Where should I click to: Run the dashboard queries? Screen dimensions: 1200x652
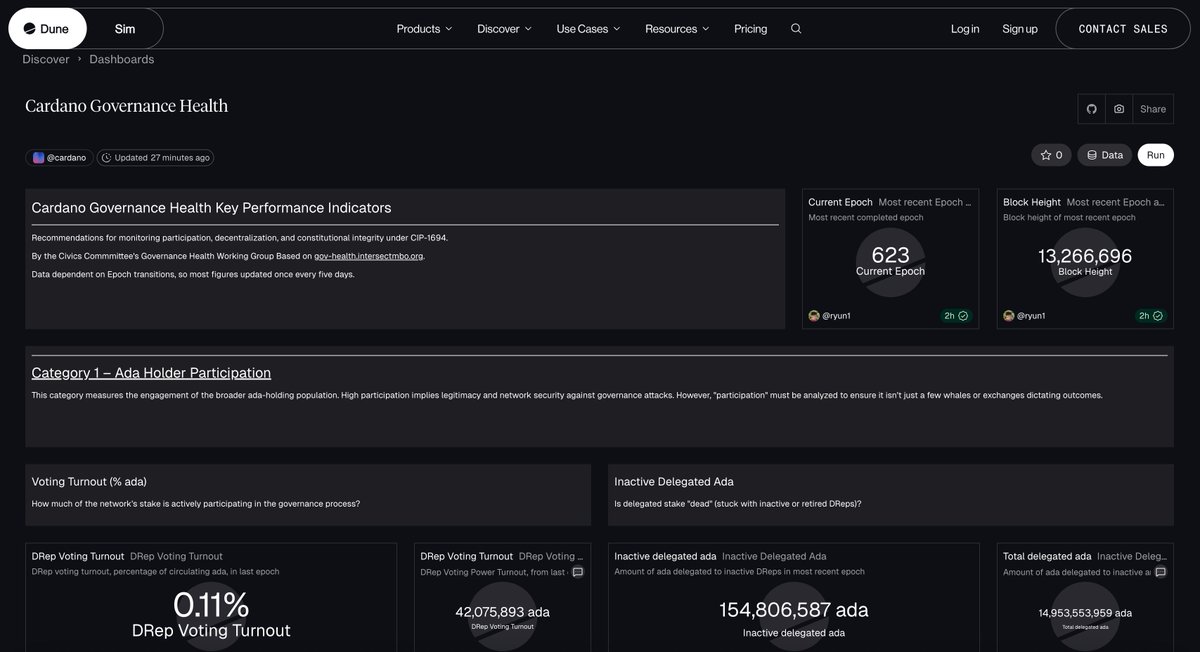[1156, 155]
